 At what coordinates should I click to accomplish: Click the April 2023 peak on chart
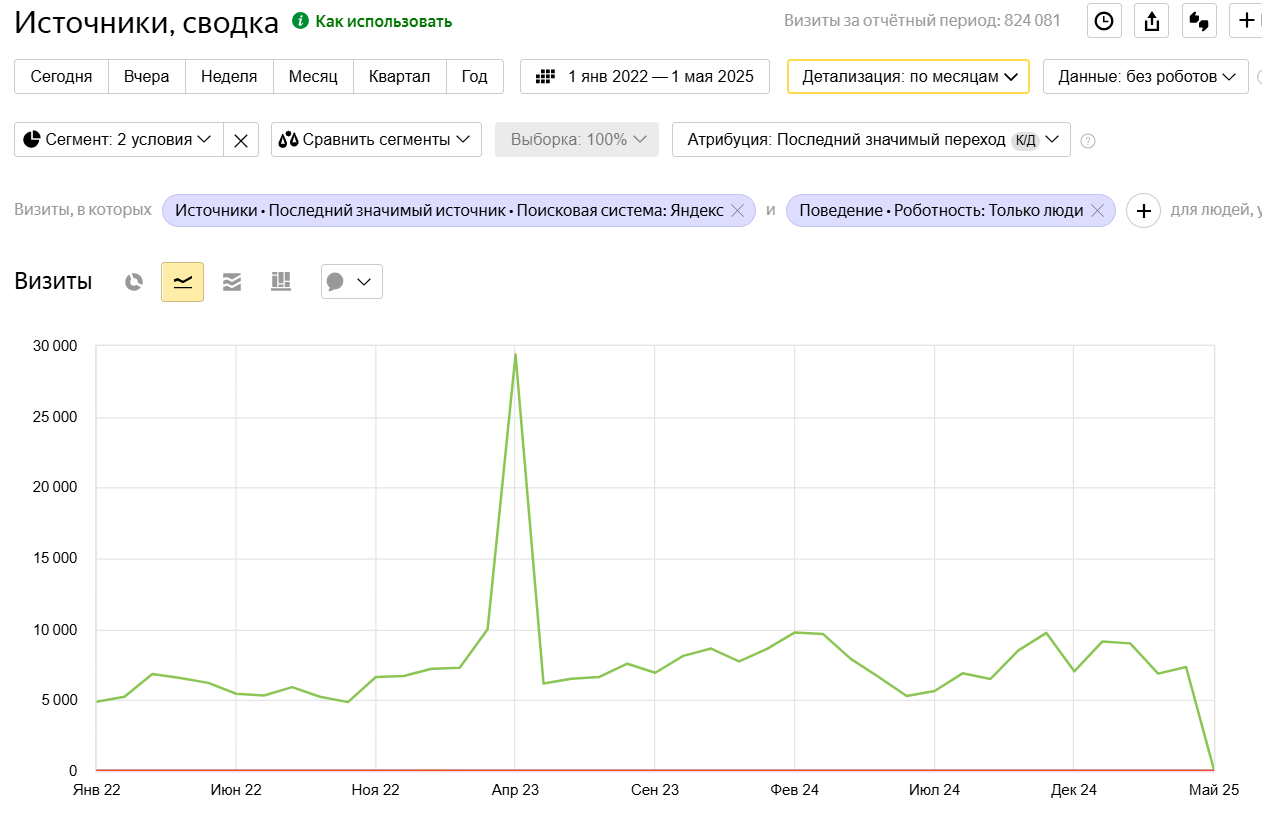(x=515, y=354)
